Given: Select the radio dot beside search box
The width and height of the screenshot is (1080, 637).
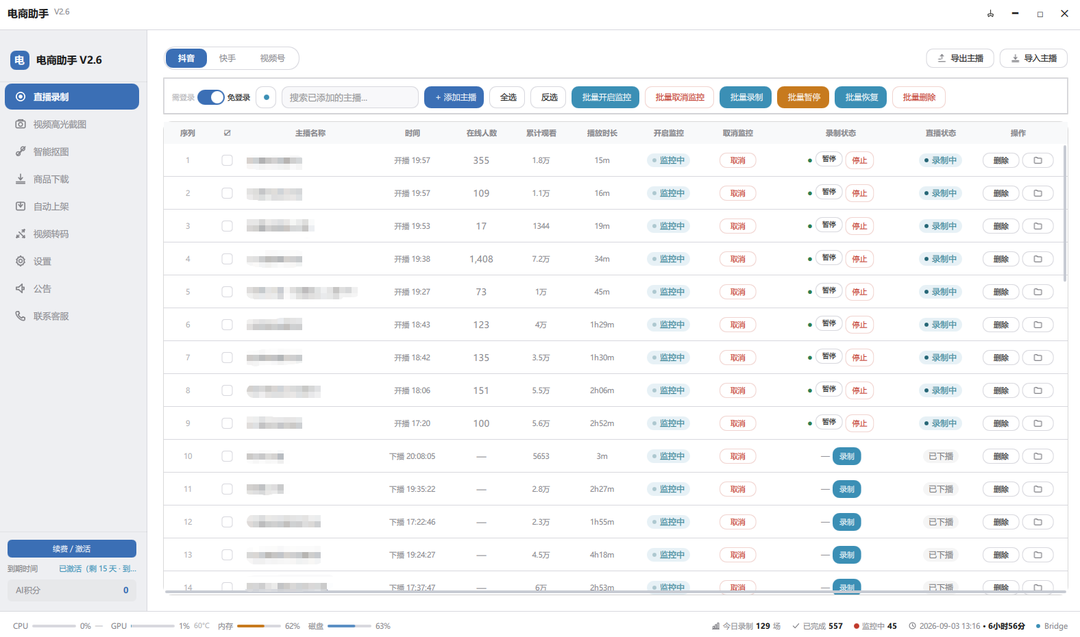Looking at the screenshot, I should coord(266,97).
